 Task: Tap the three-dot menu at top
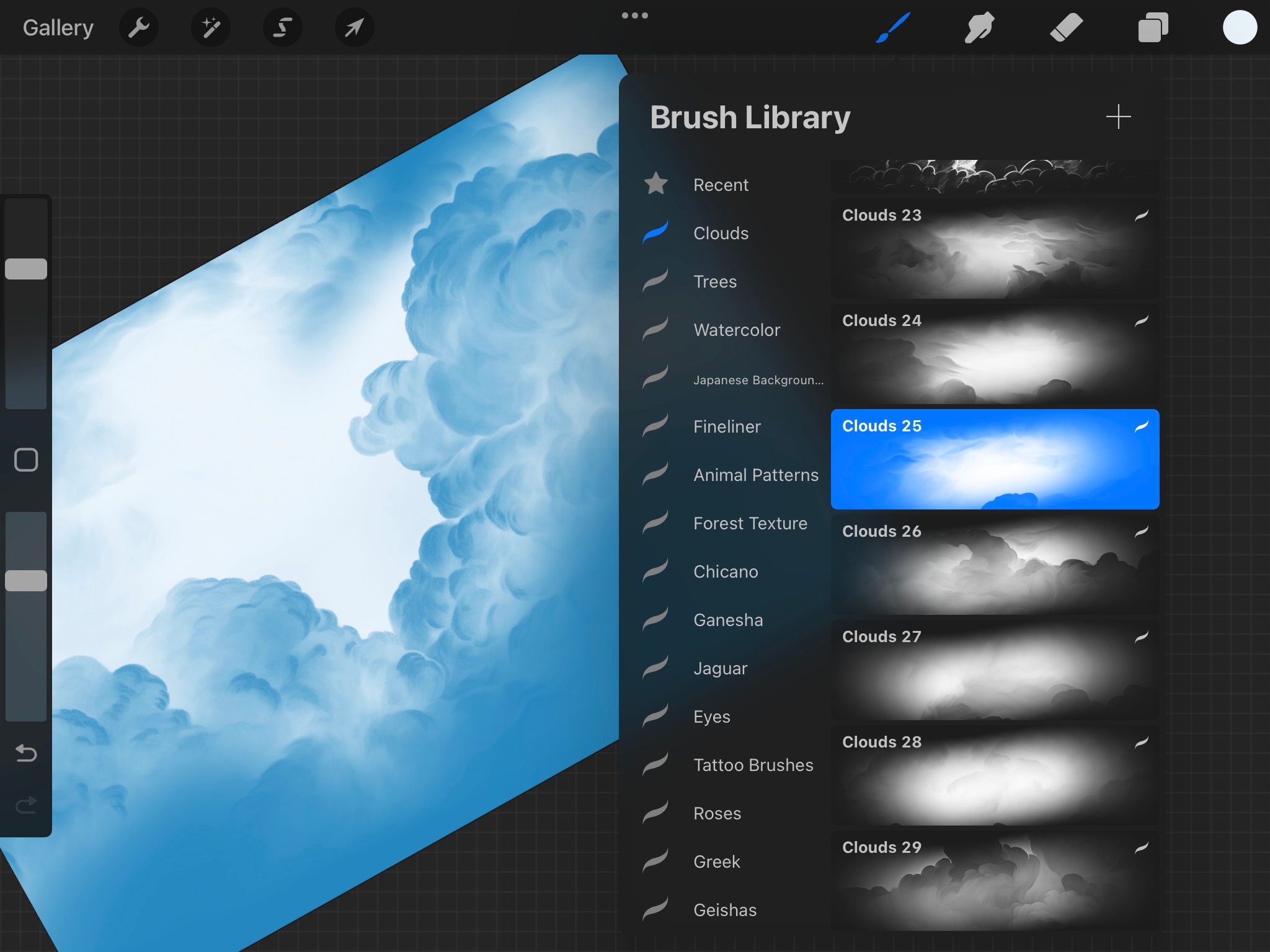[x=635, y=15]
